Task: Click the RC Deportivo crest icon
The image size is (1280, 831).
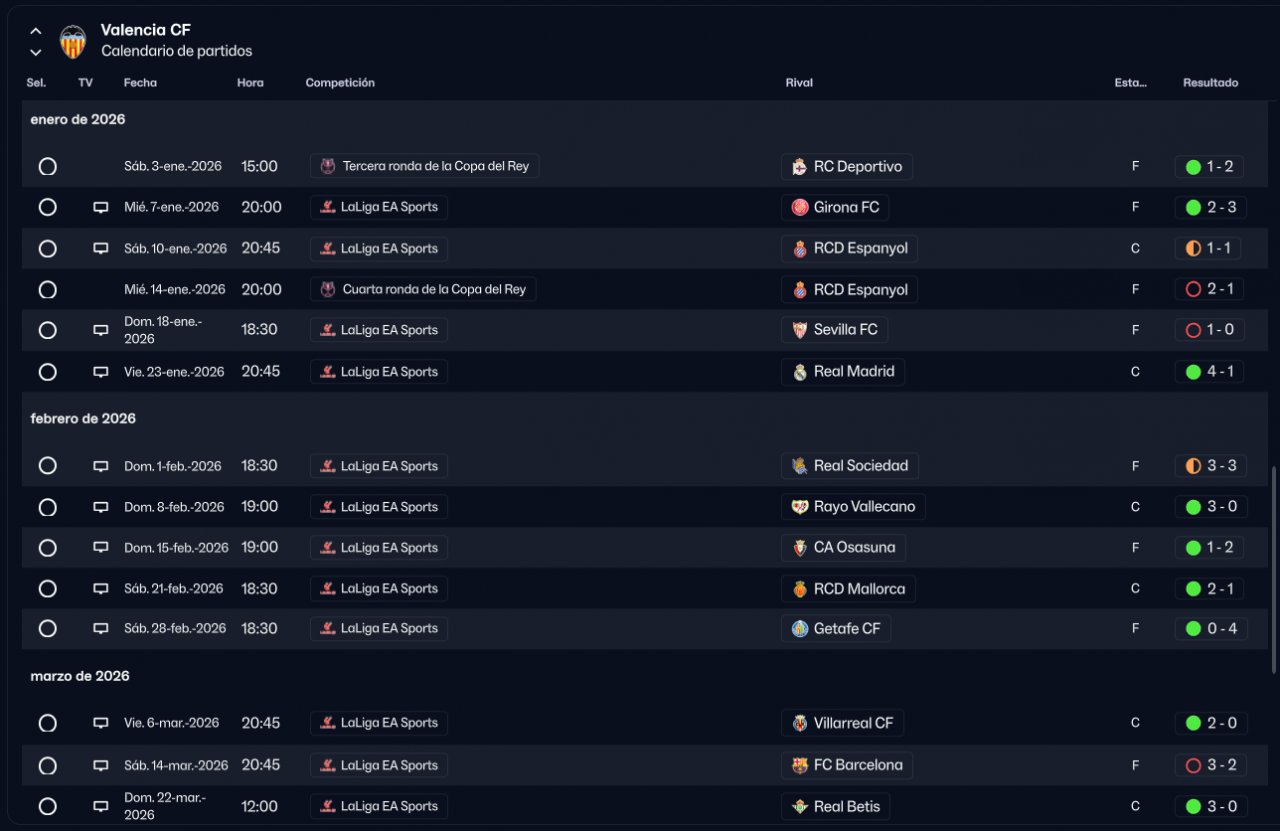Action: (799, 167)
